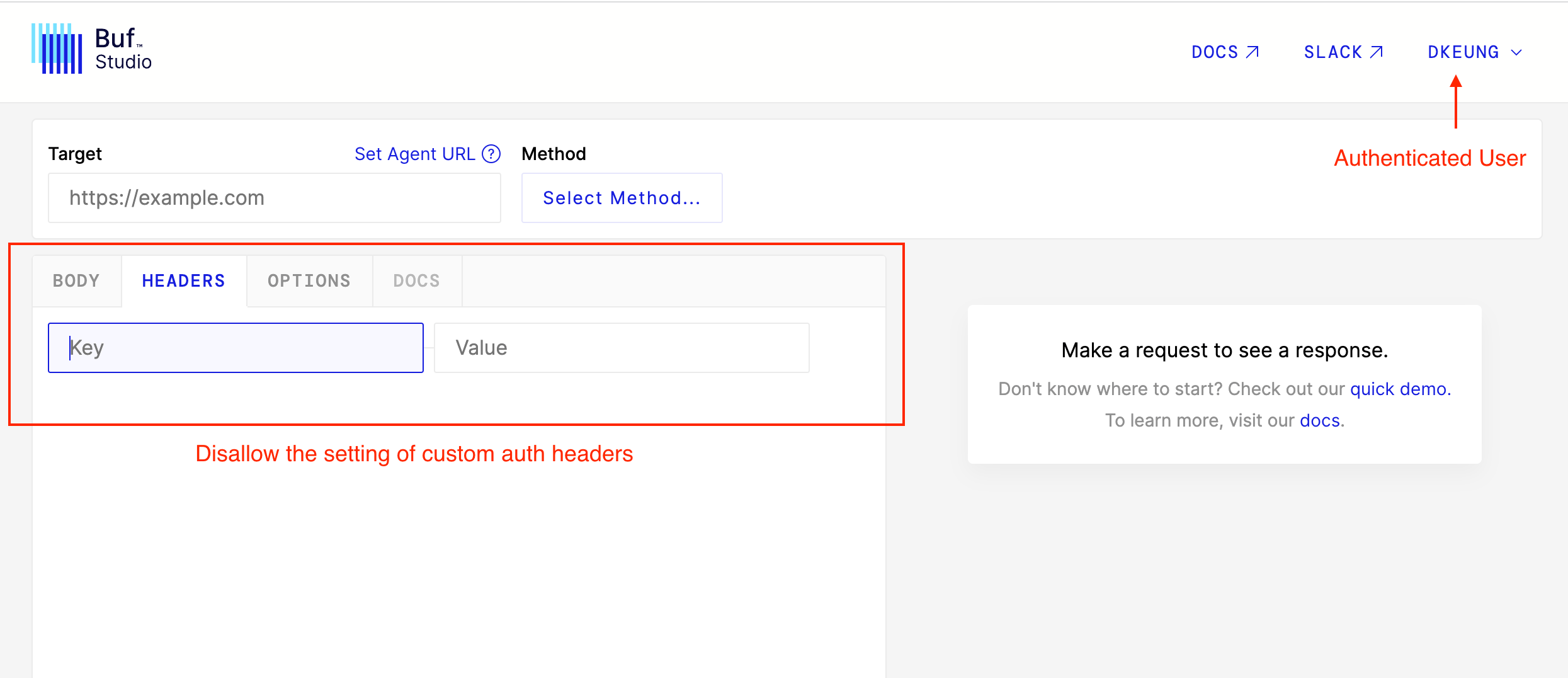Switch to the BODY tab
Image resolution: width=1568 pixels, height=678 pixels.
[77, 281]
